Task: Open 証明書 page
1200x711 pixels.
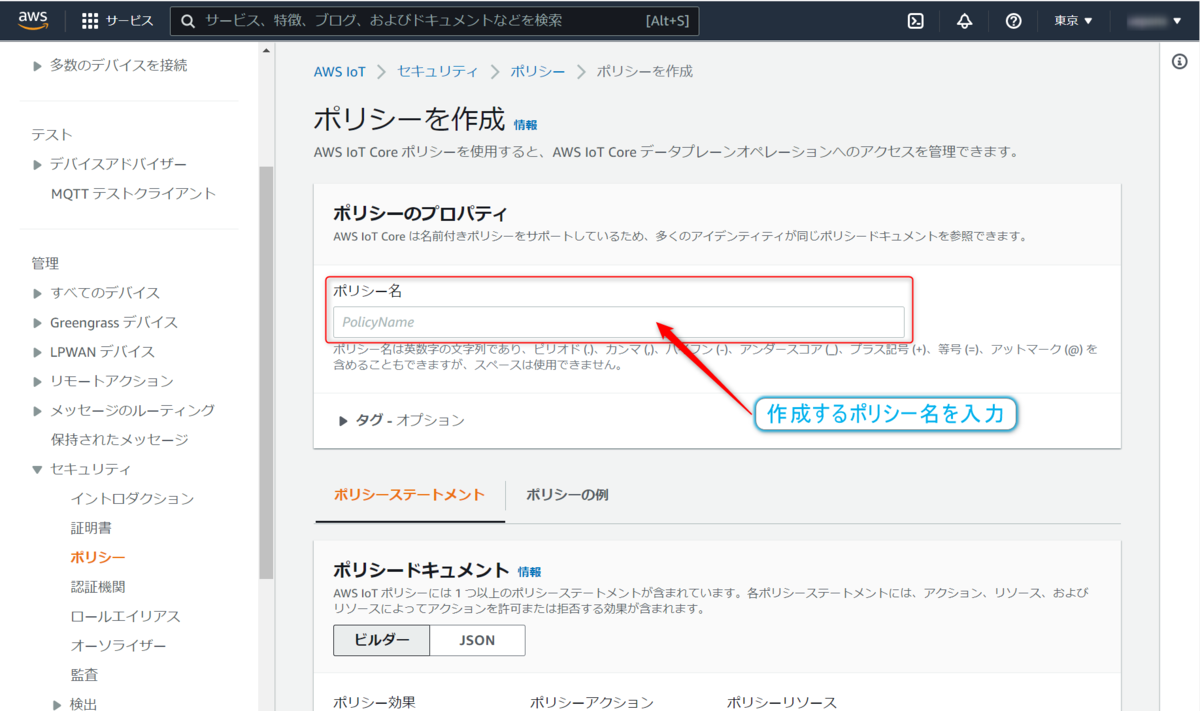Action: click(x=91, y=528)
